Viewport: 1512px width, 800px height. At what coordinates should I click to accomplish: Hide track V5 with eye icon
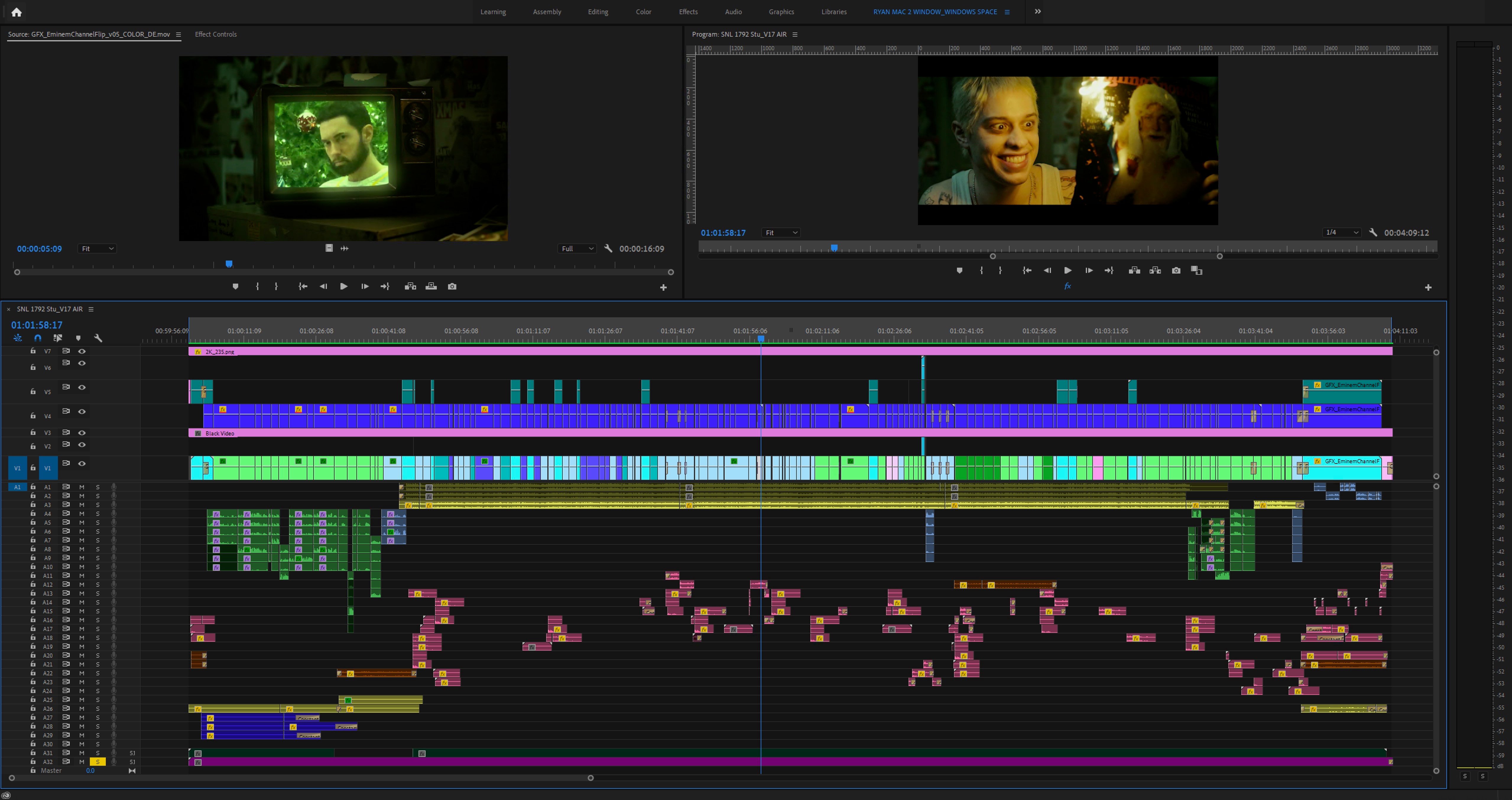pos(82,387)
